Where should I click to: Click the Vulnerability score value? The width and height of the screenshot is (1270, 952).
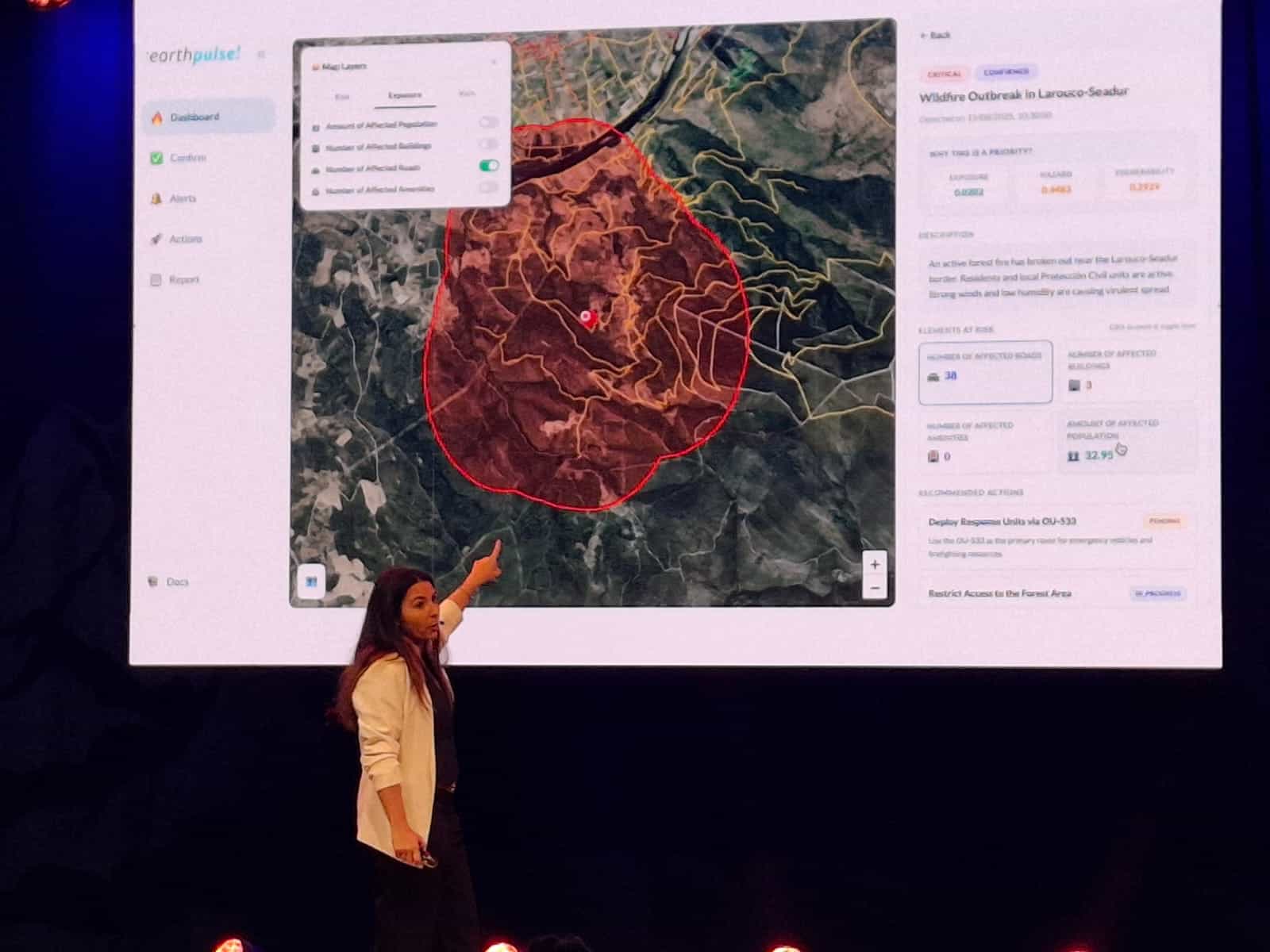tap(1144, 187)
